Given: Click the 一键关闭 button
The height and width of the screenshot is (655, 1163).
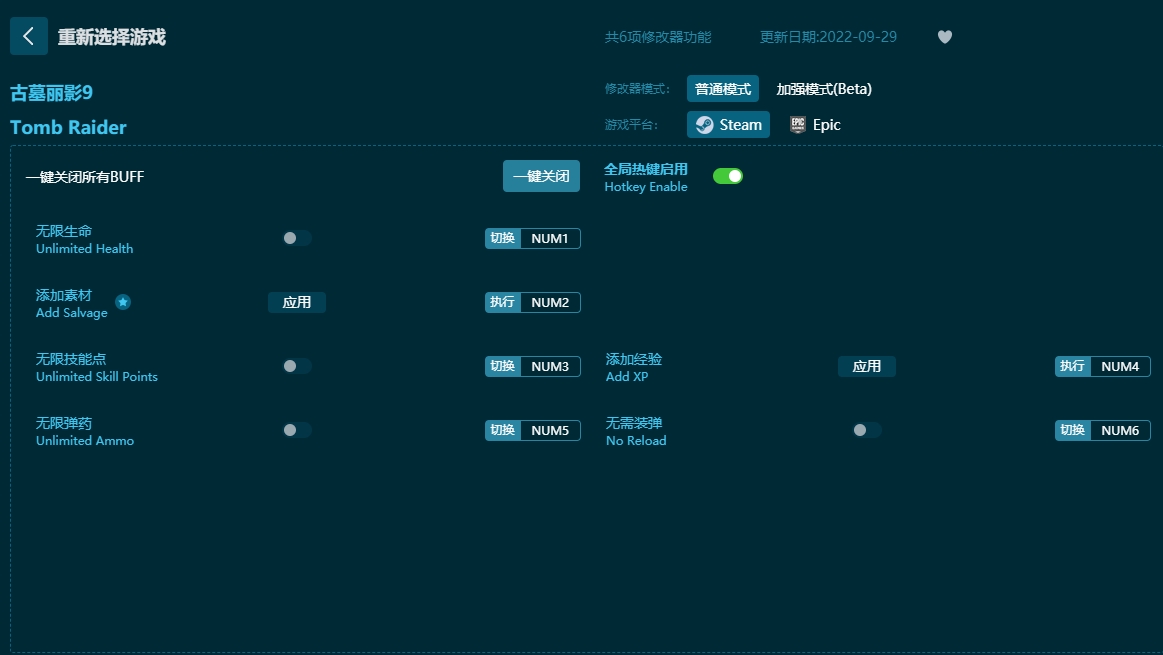Looking at the screenshot, I should pyautogui.click(x=541, y=176).
